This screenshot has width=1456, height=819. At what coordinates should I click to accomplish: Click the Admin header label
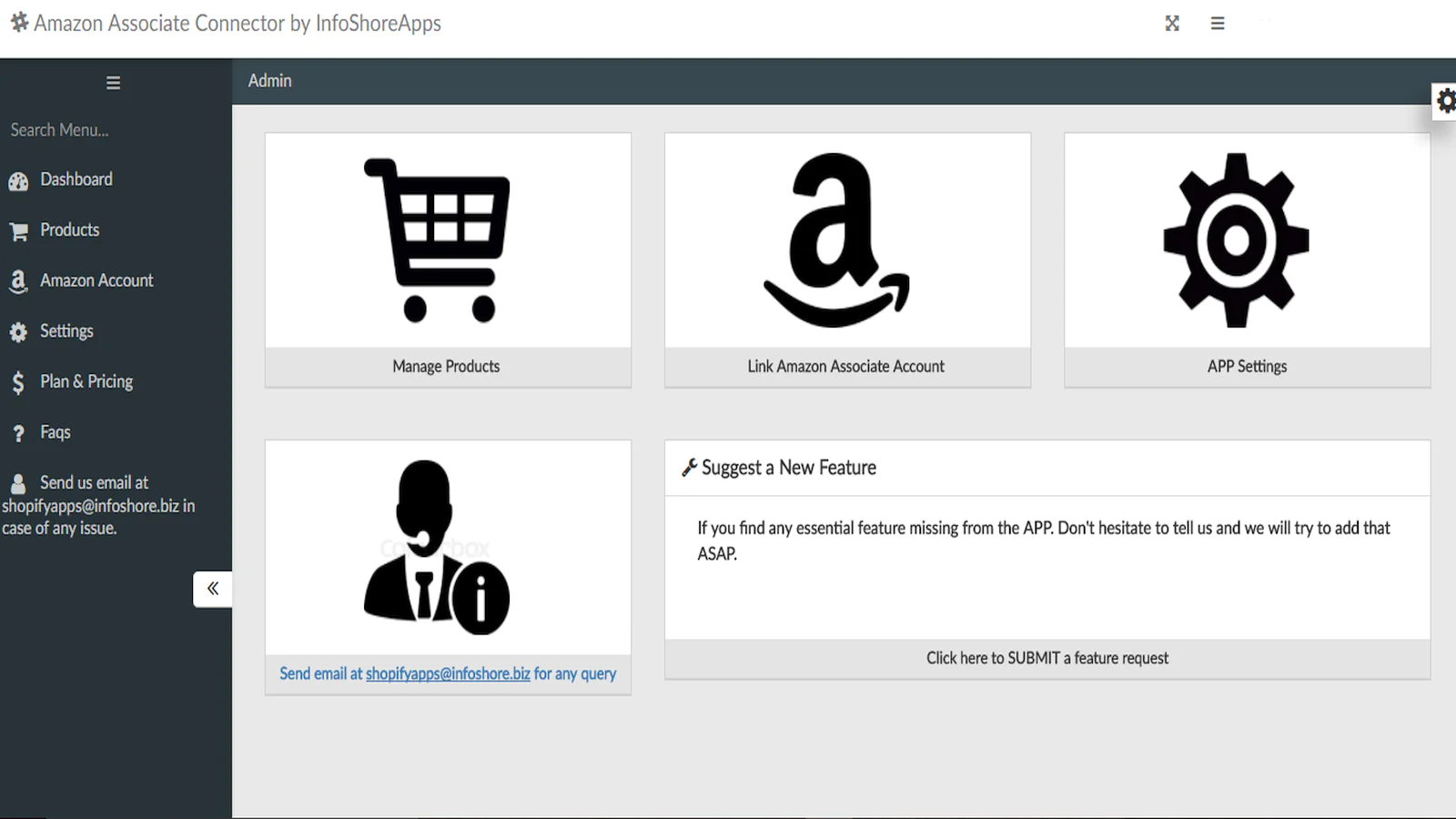[x=270, y=81]
